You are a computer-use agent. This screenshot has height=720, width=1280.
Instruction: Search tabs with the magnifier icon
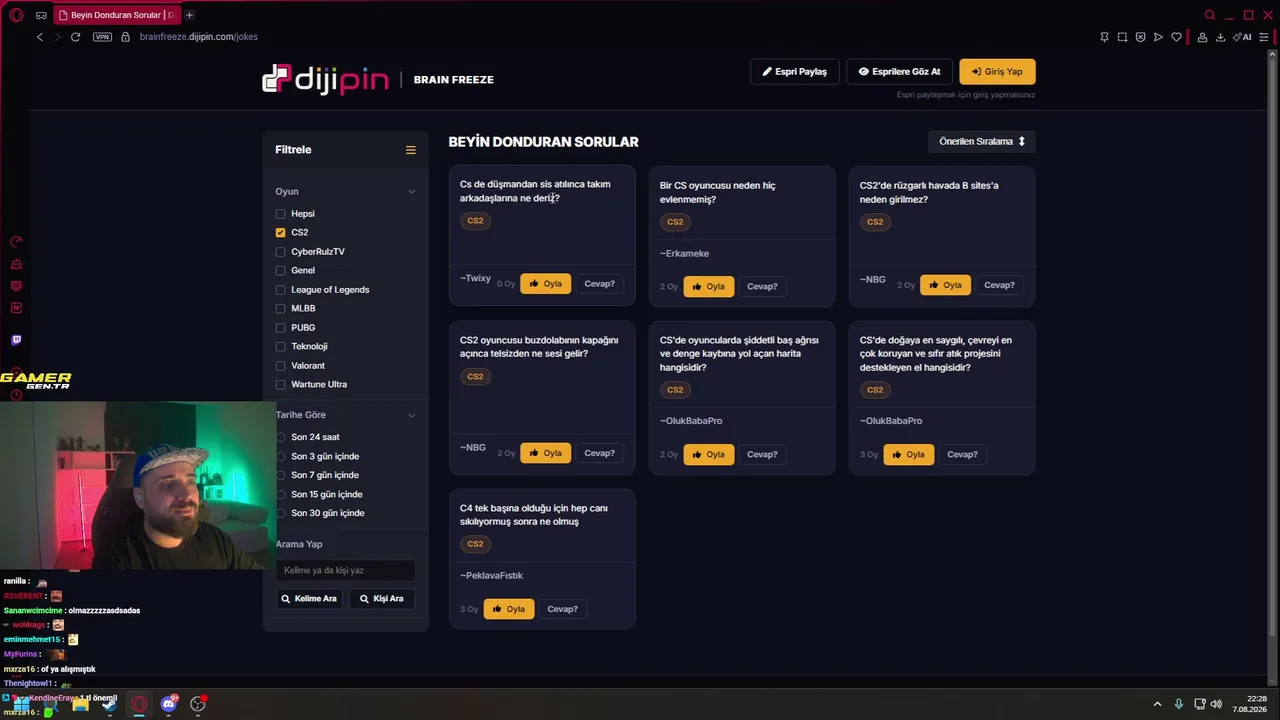1210,15
